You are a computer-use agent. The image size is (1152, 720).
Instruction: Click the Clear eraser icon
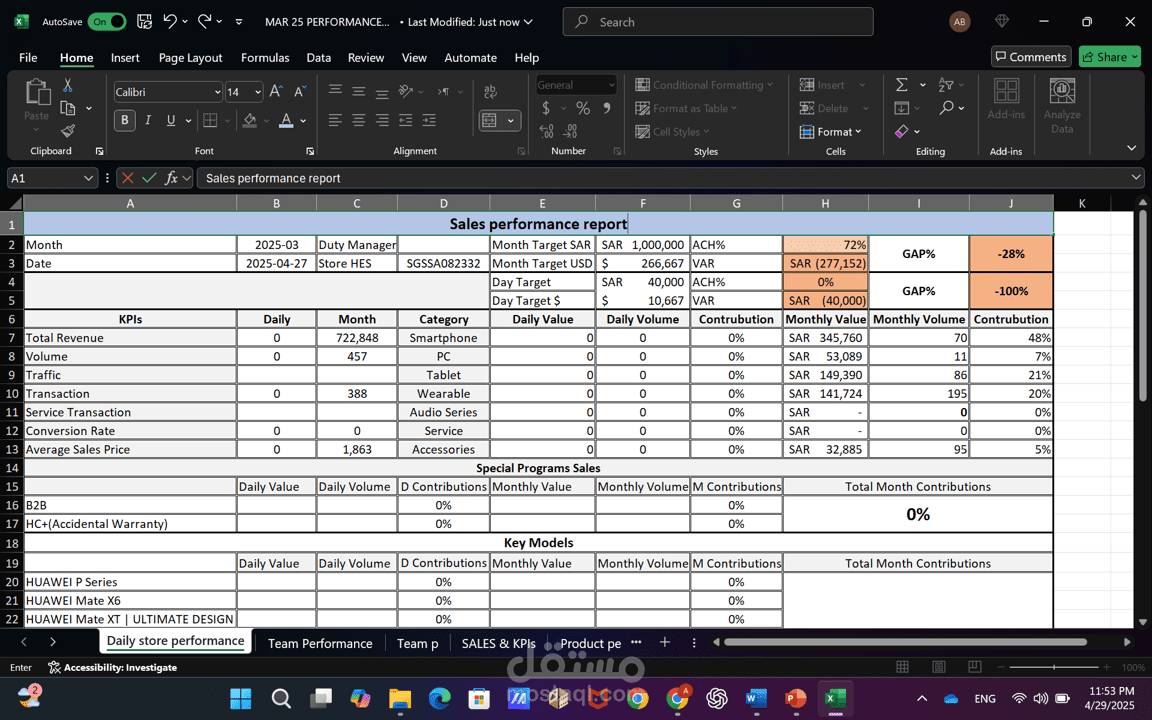(901, 132)
